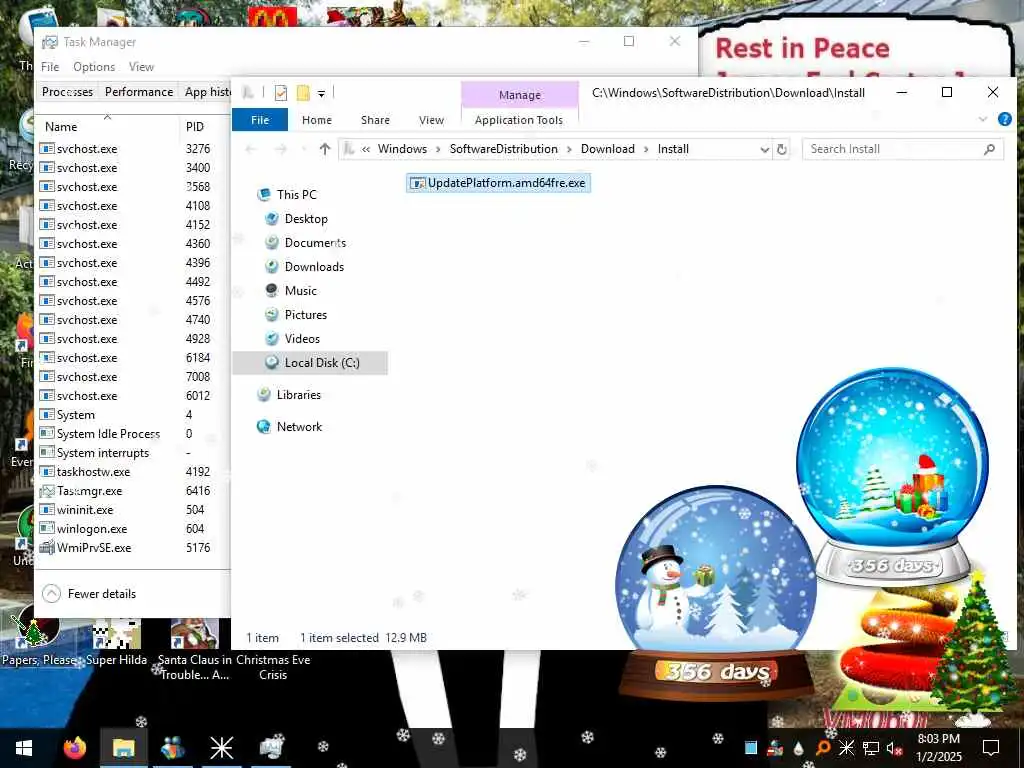Click the New Folder quick access icon
This screenshot has height=768, width=1024.
click(303, 93)
